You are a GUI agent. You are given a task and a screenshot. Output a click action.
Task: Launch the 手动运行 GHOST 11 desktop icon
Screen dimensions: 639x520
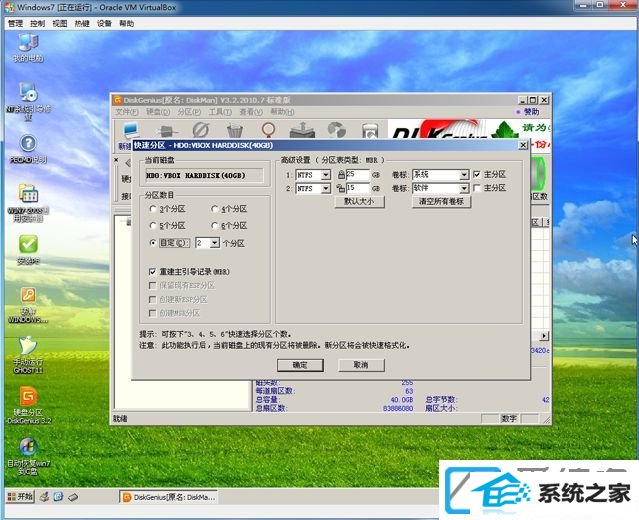tap(28, 355)
